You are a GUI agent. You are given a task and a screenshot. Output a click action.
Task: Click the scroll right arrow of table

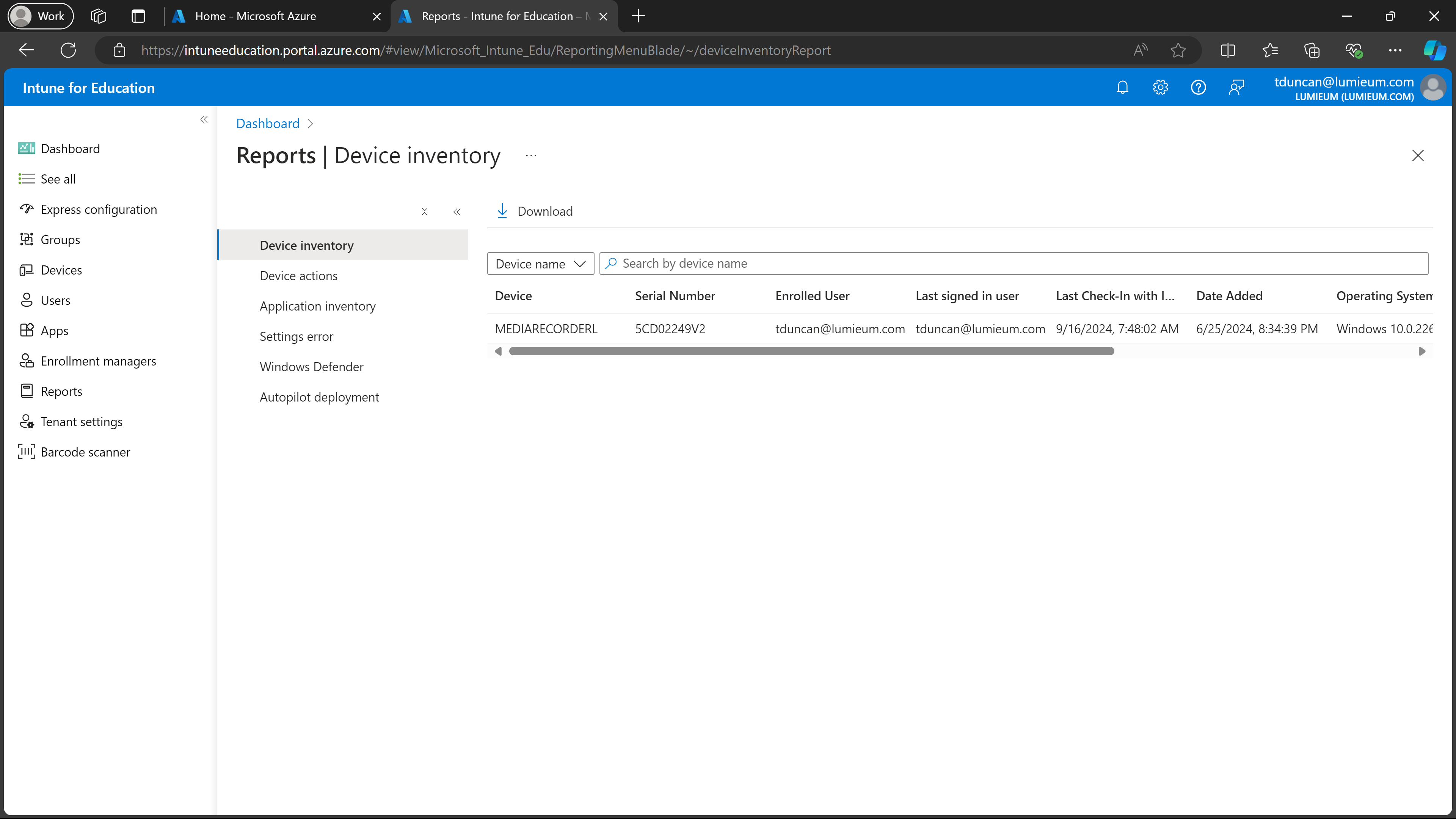tap(1422, 351)
